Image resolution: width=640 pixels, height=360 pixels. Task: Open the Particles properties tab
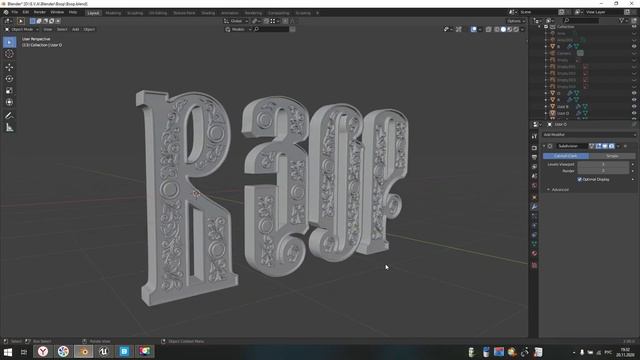point(534,216)
